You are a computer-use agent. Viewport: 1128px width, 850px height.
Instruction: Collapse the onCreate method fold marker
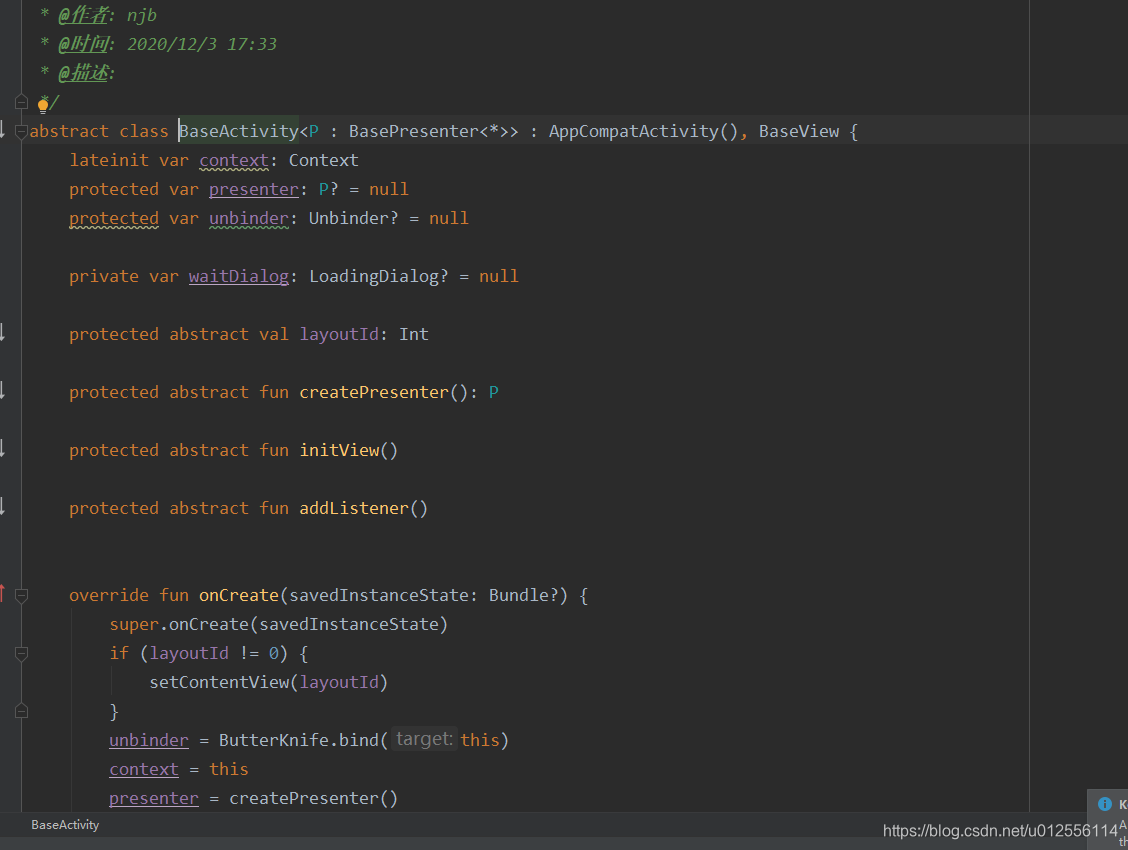(x=21, y=595)
